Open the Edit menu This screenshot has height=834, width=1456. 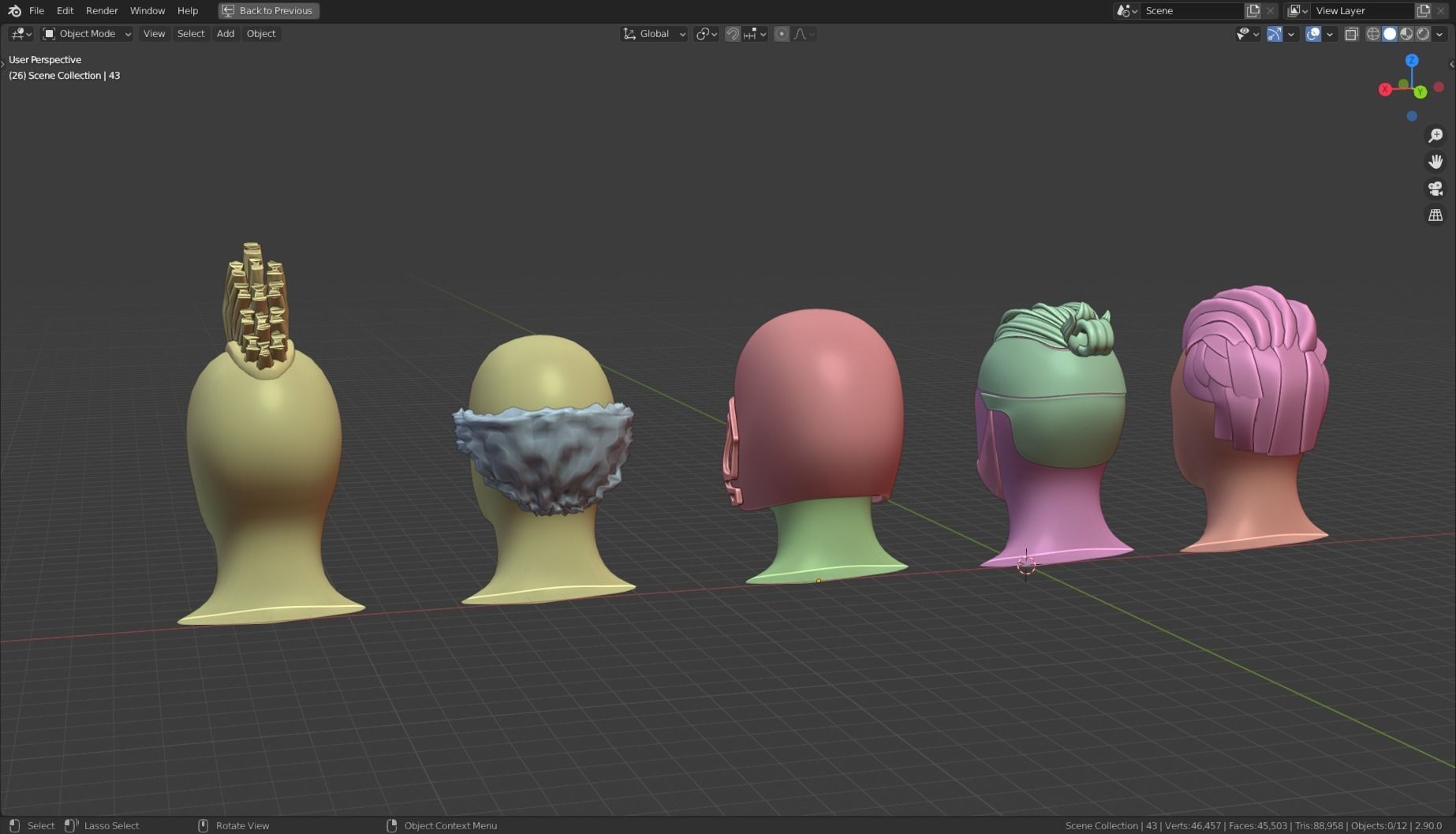coord(65,11)
